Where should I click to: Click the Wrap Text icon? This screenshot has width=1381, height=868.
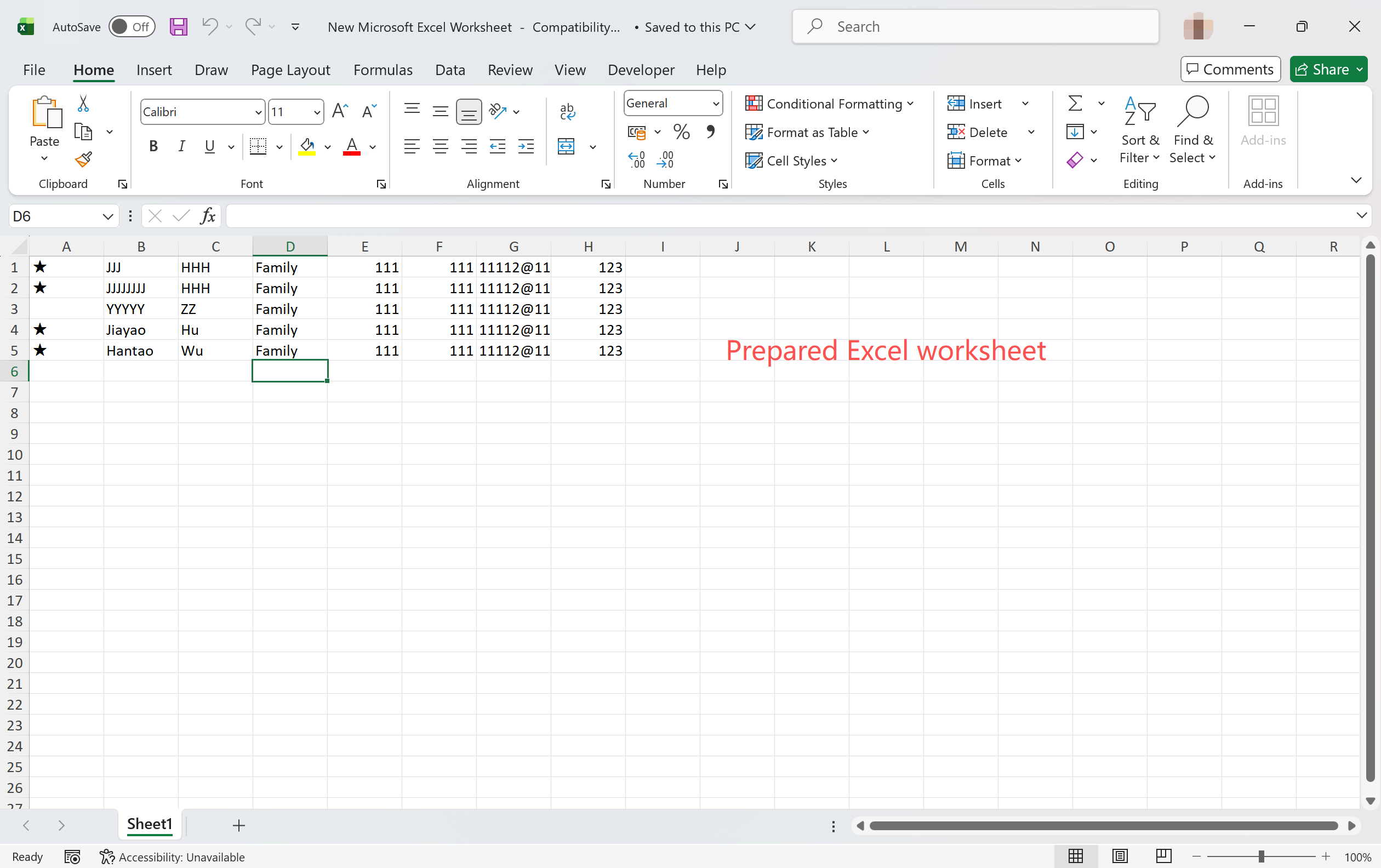(567, 111)
